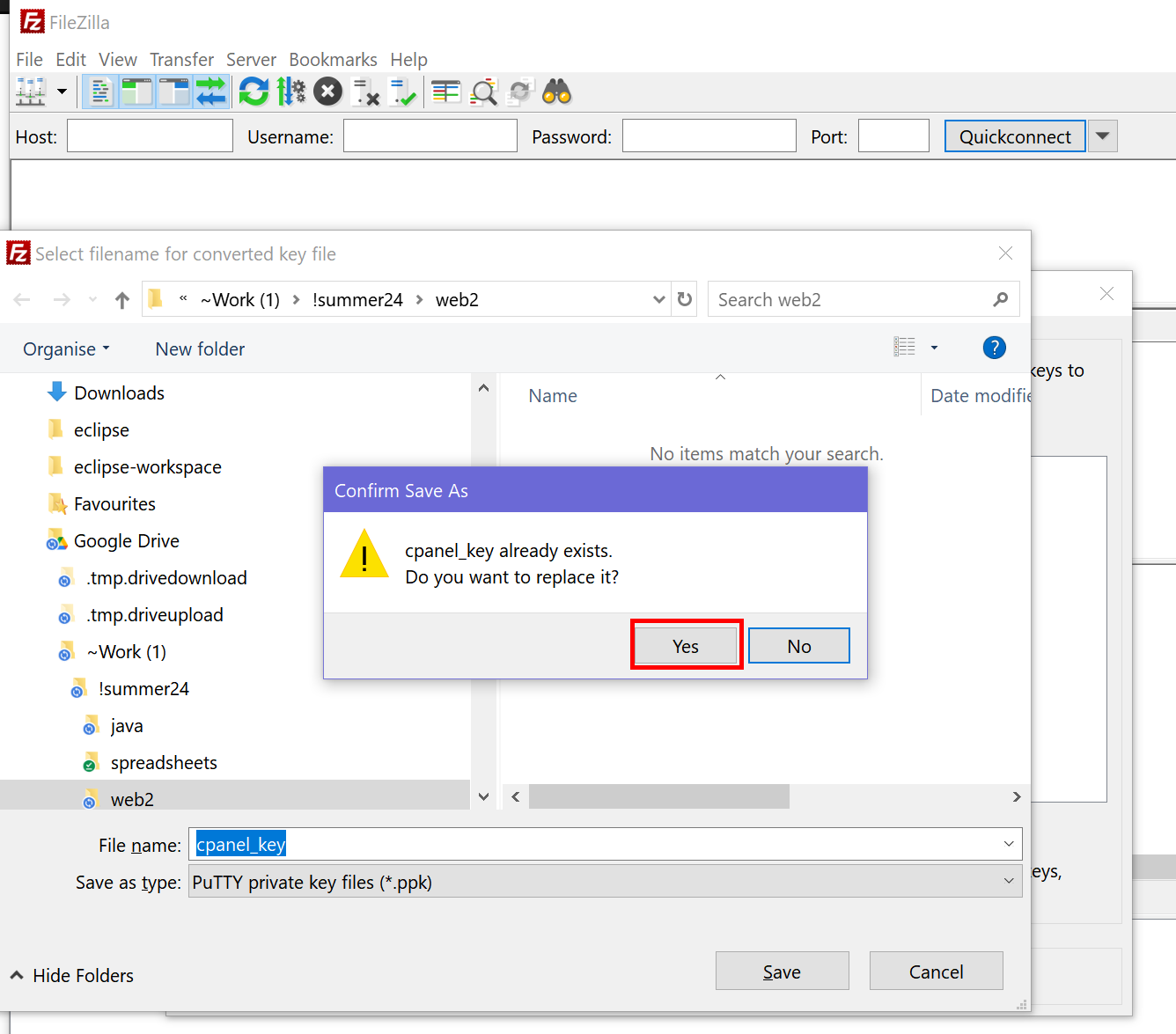
Task: Toggle message log display icon
Action: (100, 92)
